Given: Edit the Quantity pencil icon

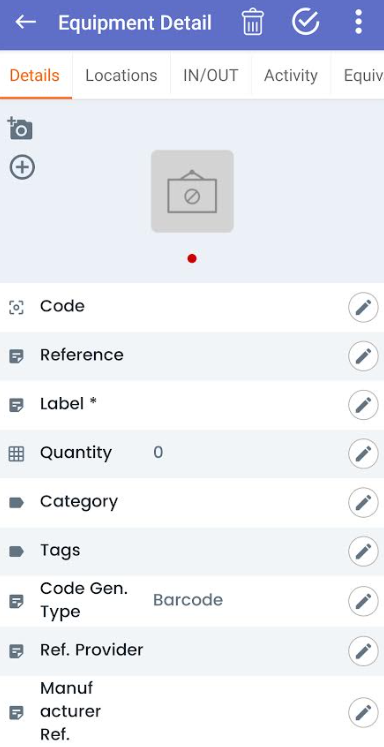Looking at the screenshot, I should [x=363, y=454].
